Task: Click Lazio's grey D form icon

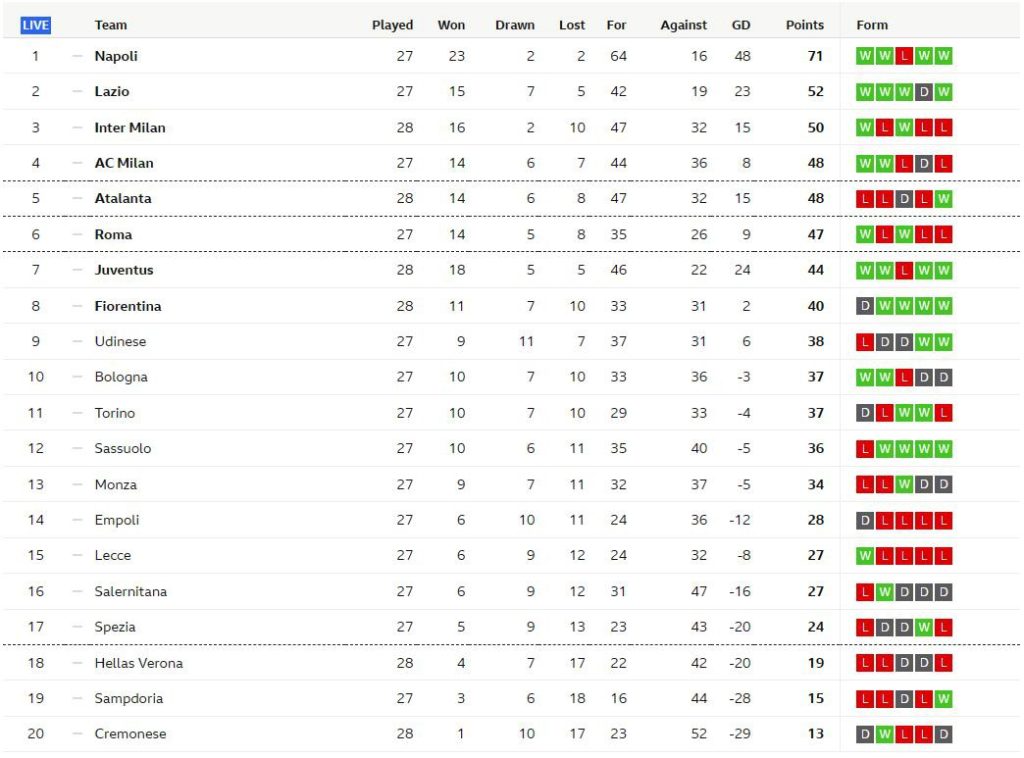Action: coord(924,91)
